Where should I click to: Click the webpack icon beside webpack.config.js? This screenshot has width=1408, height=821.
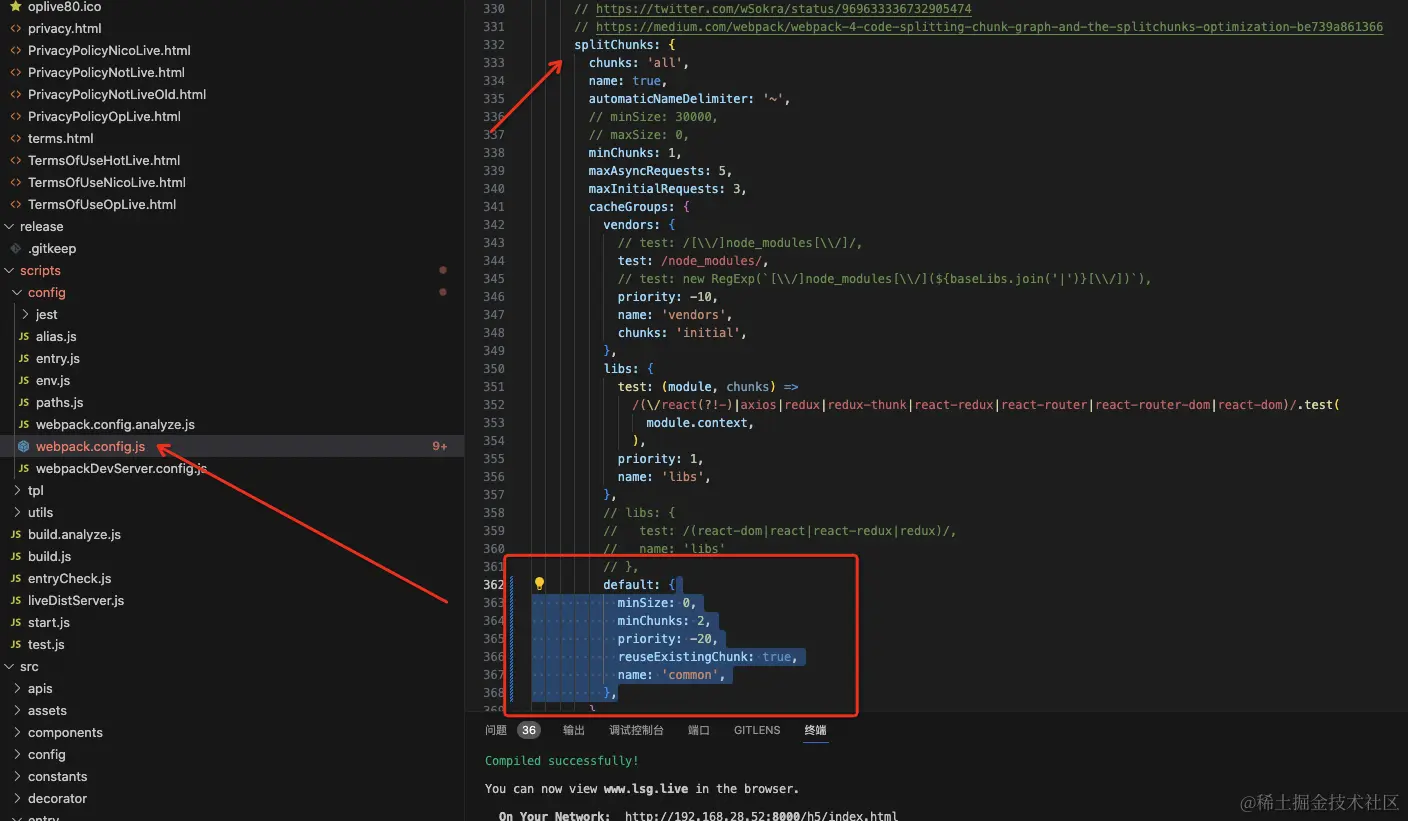click(24, 446)
